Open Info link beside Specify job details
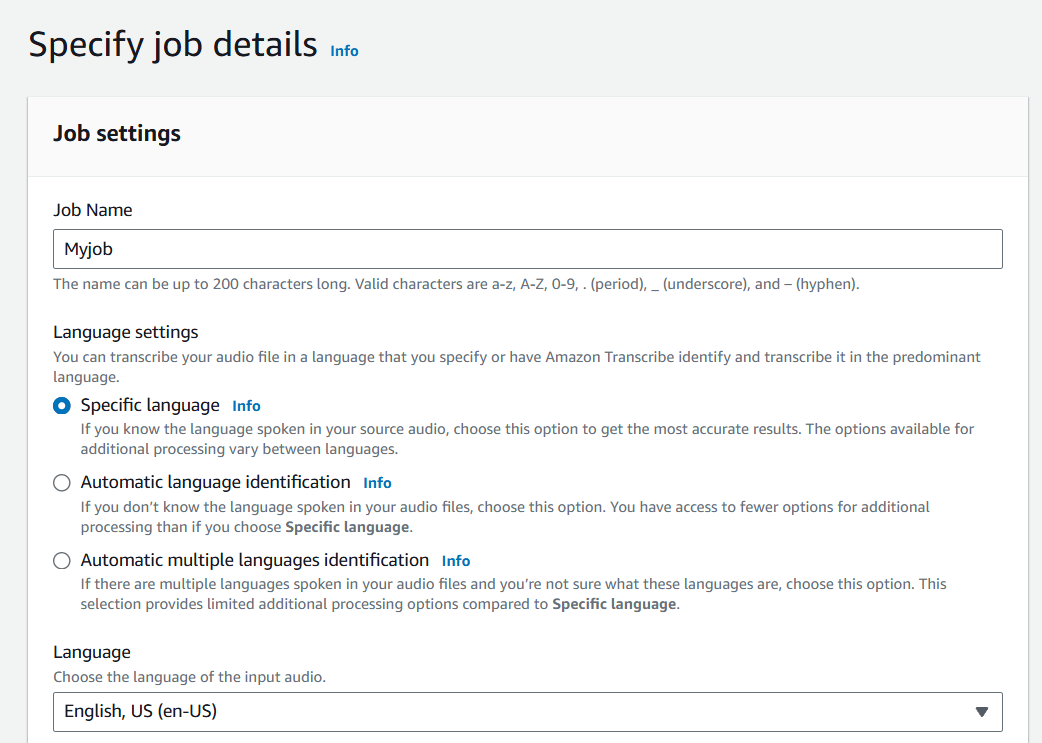 click(x=344, y=51)
